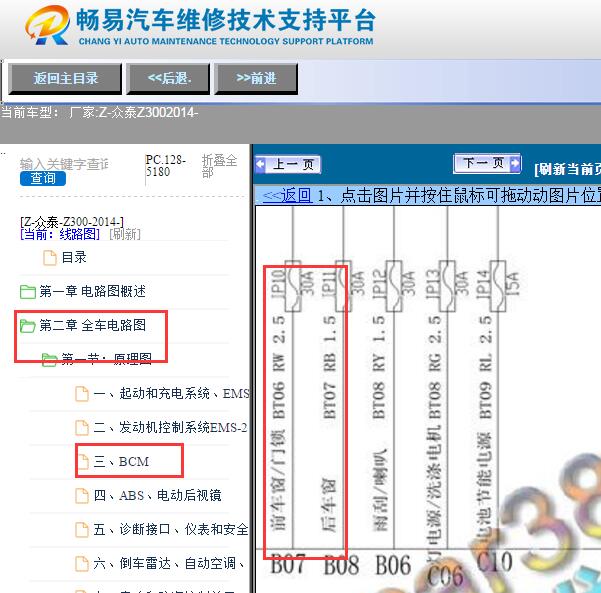Click the open folder icon of 第二章 全车电路图
This screenshot has height=593, width=601.
point(28,325)
